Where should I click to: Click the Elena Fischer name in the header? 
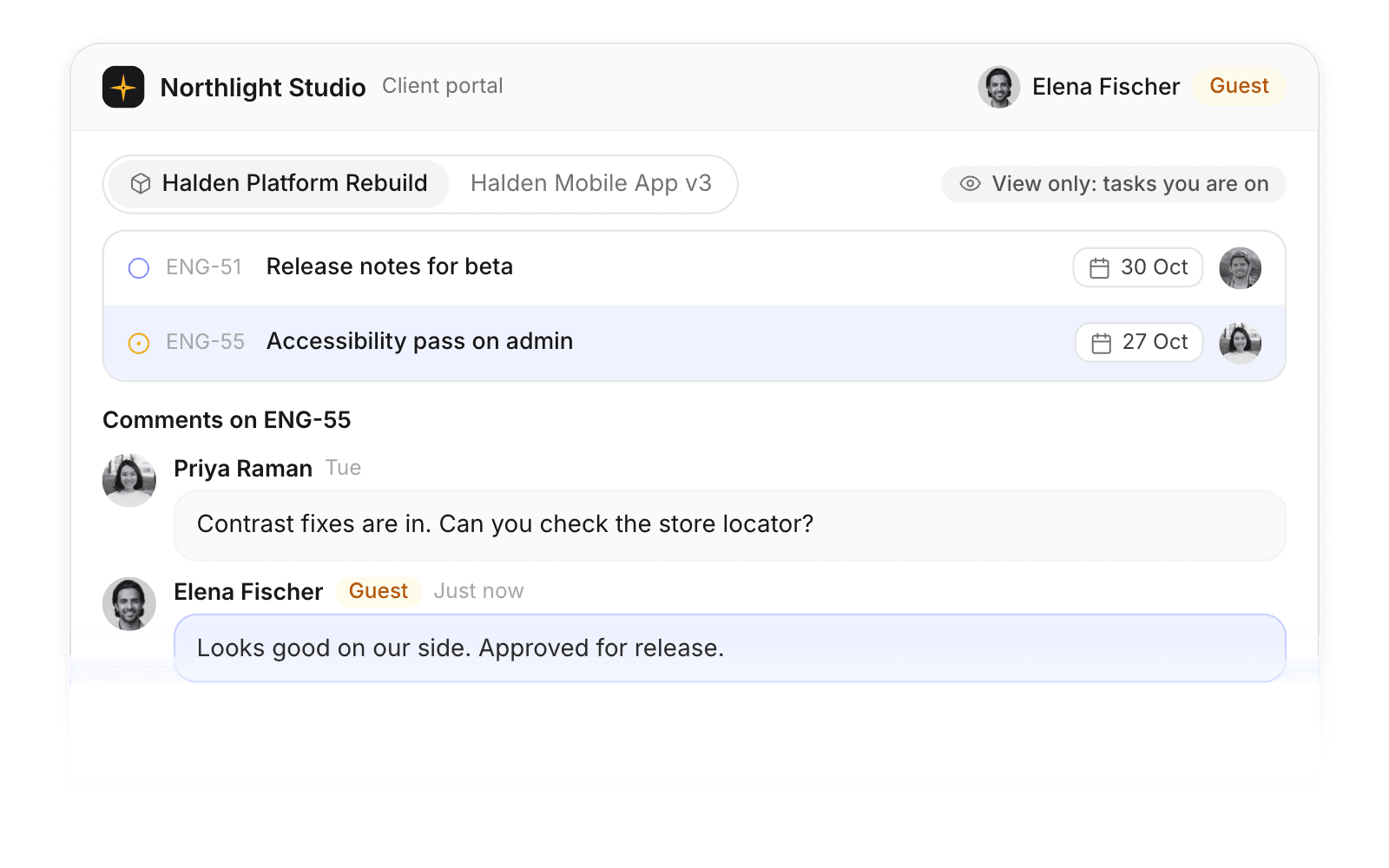(x=1106, y=87)
